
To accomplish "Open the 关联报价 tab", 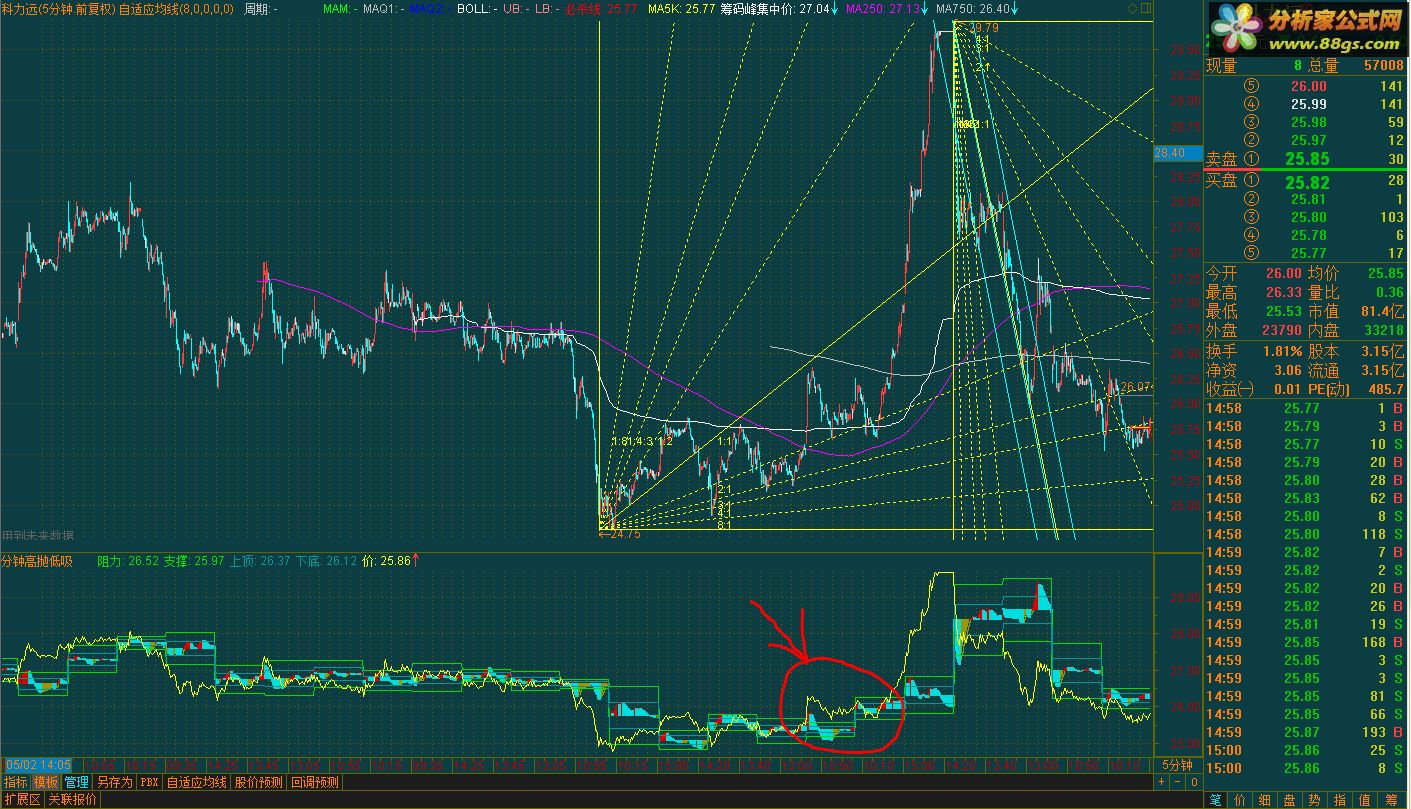I will [x=72, y=799].
